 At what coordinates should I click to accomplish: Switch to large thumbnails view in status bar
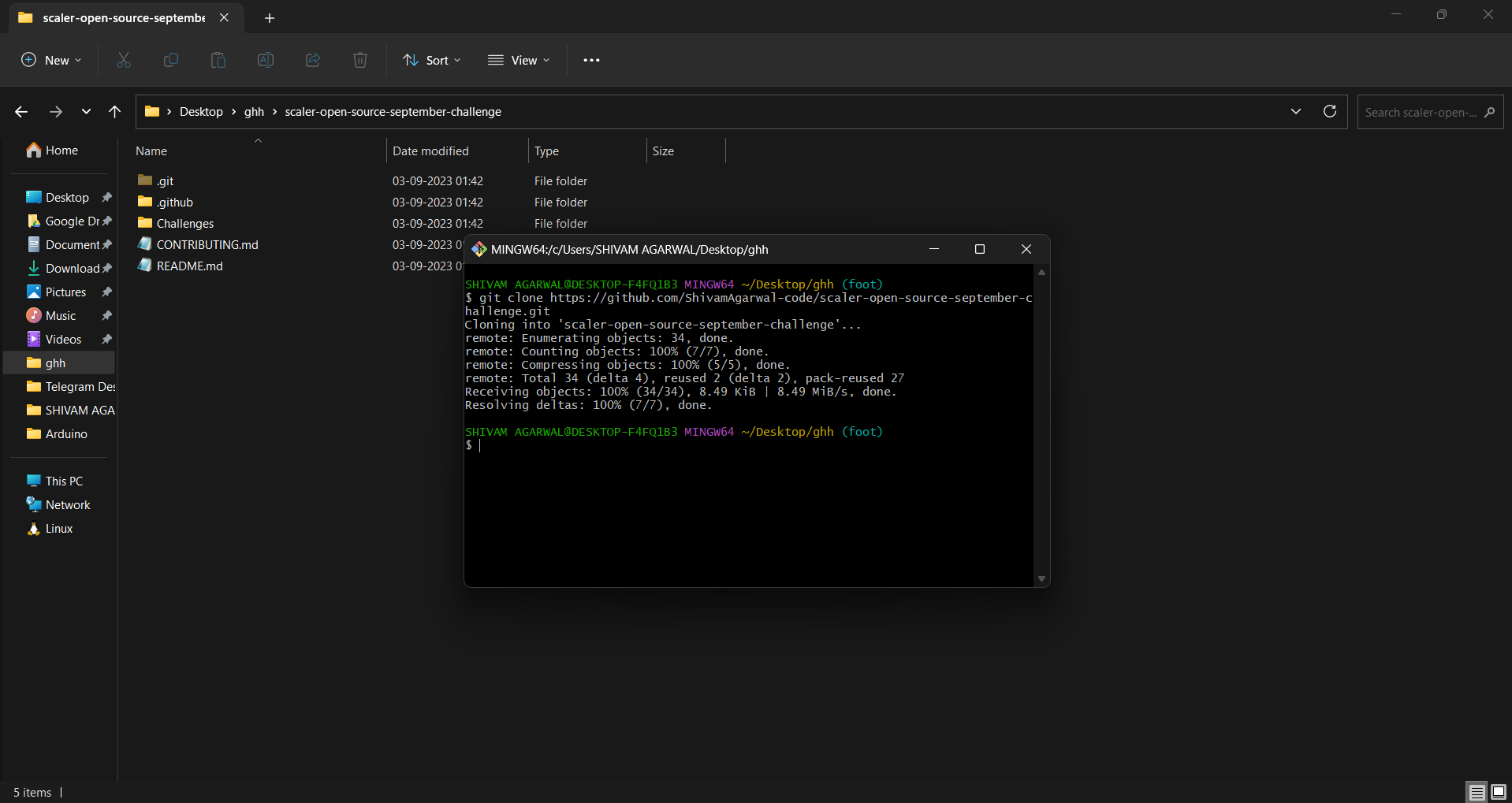pyautogui.click(x=1499, y=792)
